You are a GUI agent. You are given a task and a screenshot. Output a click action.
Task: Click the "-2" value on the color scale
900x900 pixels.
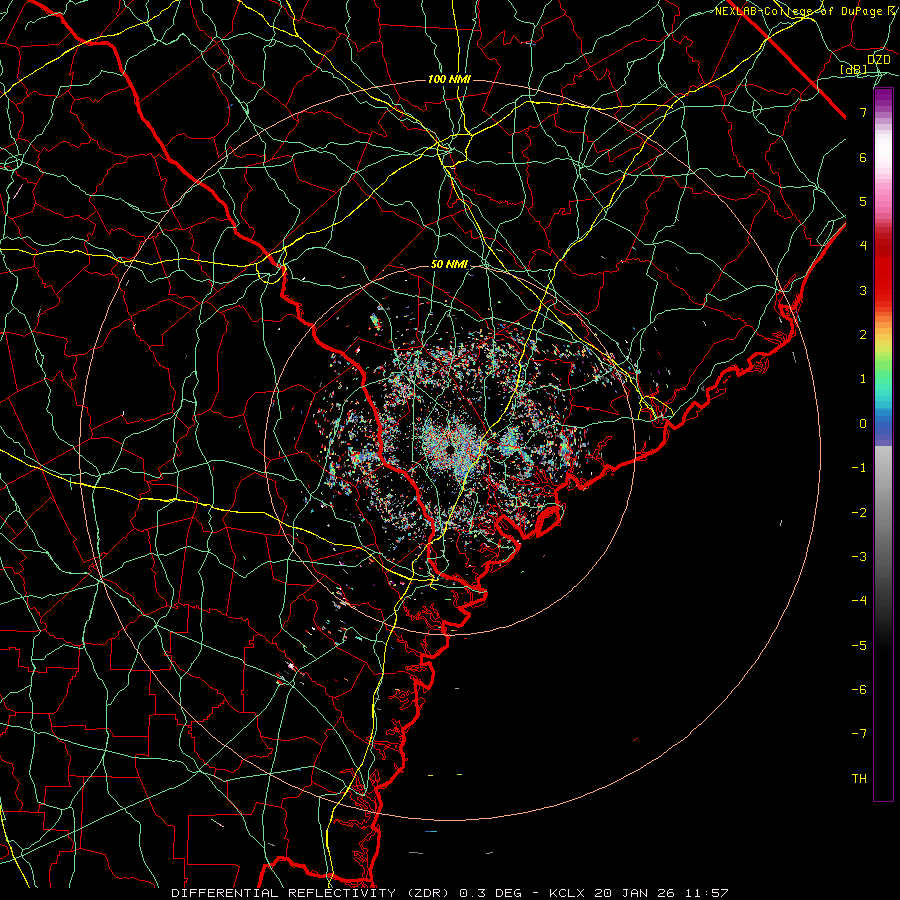[859, 512]
